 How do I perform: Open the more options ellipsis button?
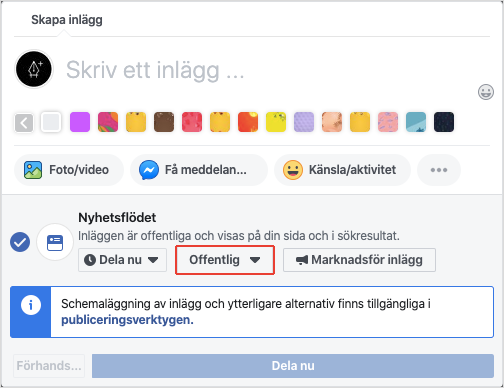point(439,170)
